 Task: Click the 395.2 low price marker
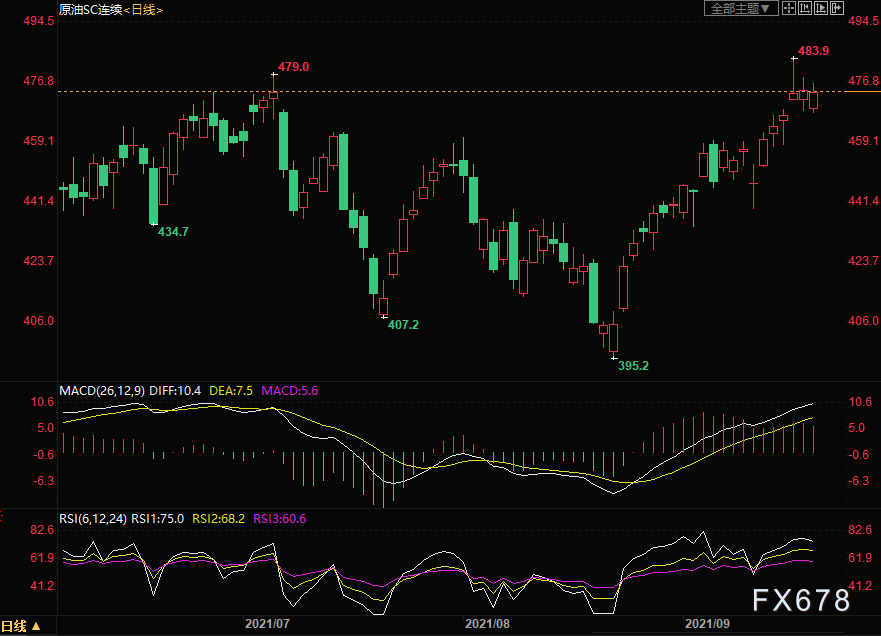coord(633,366)
